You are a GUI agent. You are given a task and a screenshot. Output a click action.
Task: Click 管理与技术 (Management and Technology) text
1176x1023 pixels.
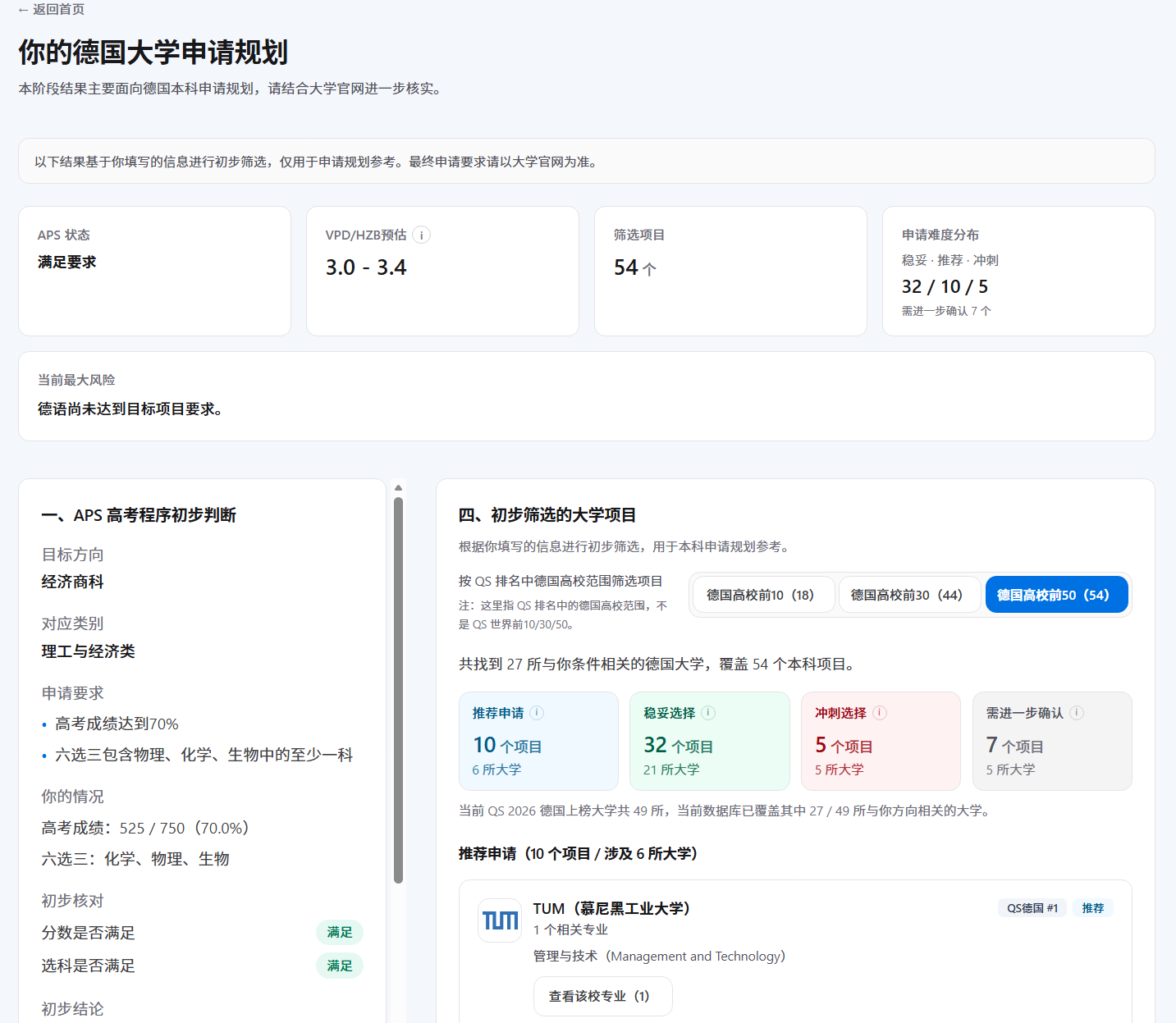click(661, 956)
